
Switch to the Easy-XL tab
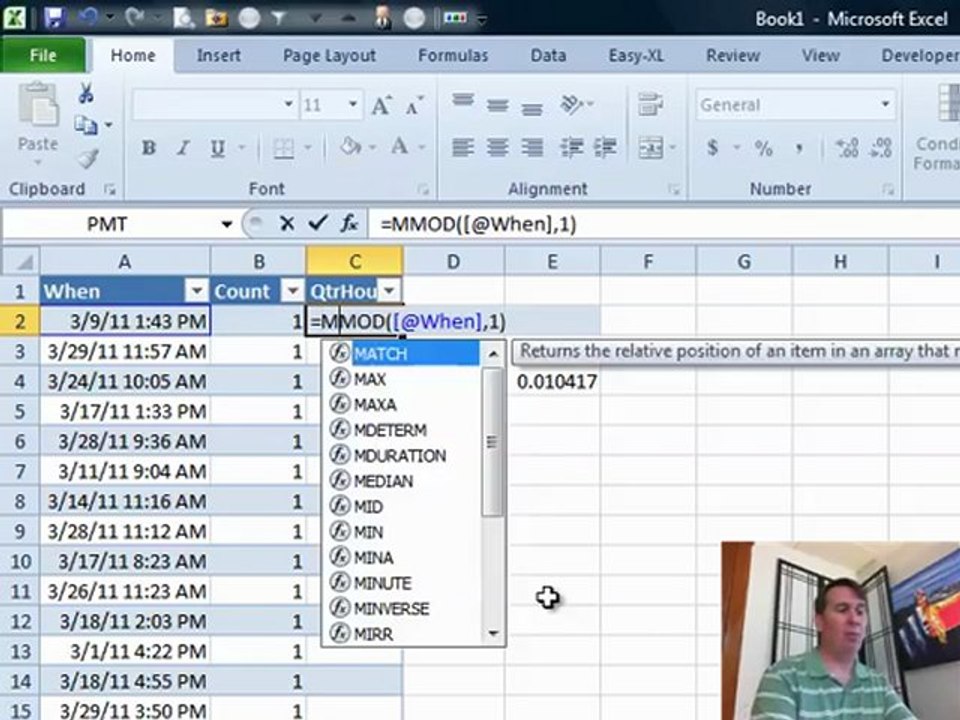pos(636,56)
